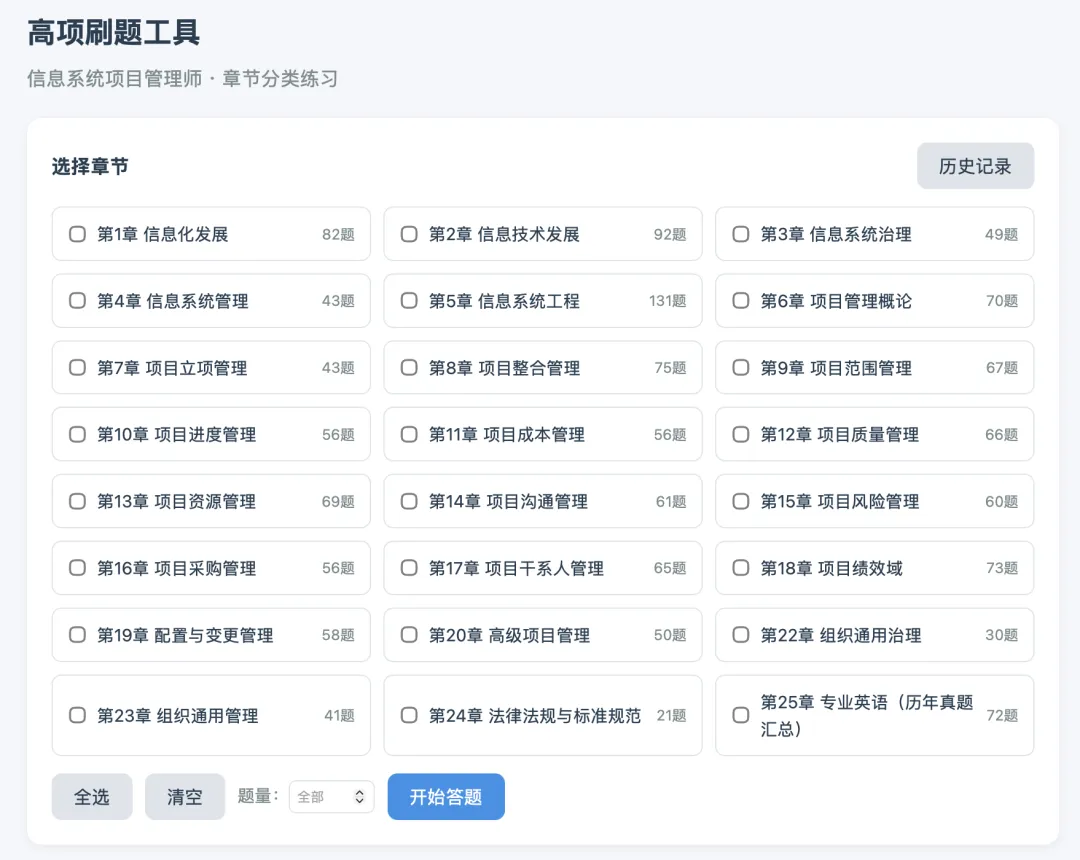
Task: Click the 58题 count in chapter 19
Action: (x=338, y=635)
